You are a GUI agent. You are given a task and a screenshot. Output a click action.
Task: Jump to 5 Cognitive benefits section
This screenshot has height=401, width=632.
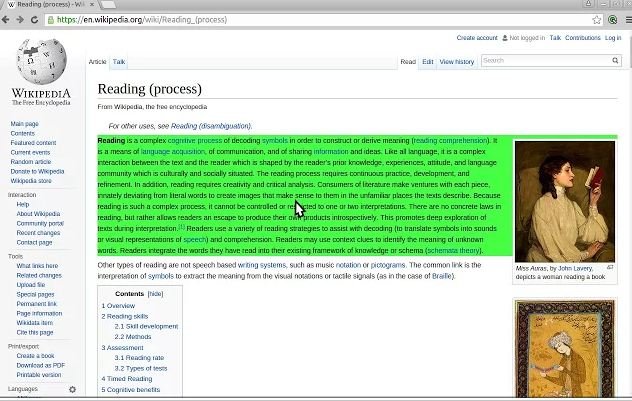(x=131, y=390)
